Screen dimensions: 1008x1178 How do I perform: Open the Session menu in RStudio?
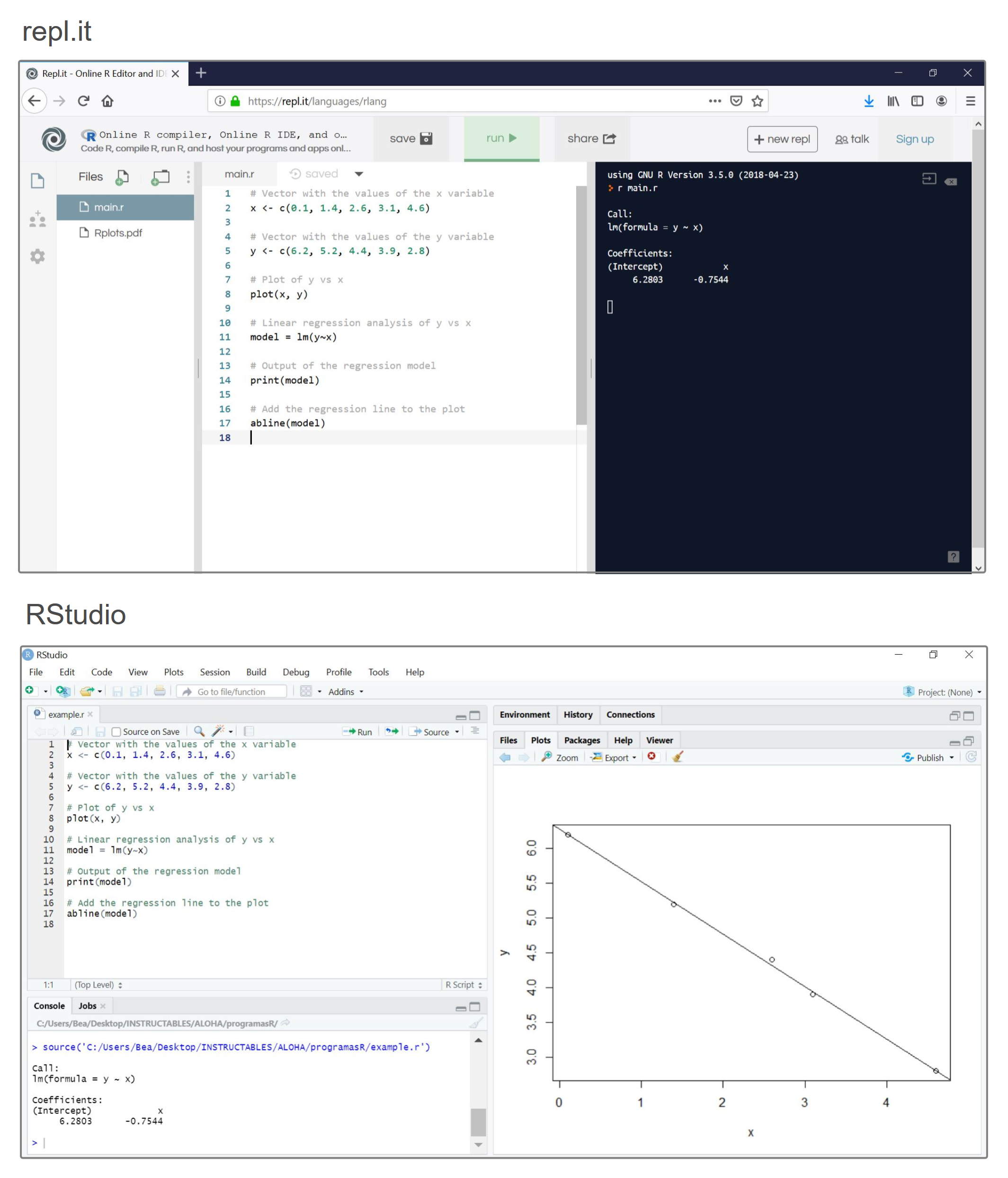215,672
